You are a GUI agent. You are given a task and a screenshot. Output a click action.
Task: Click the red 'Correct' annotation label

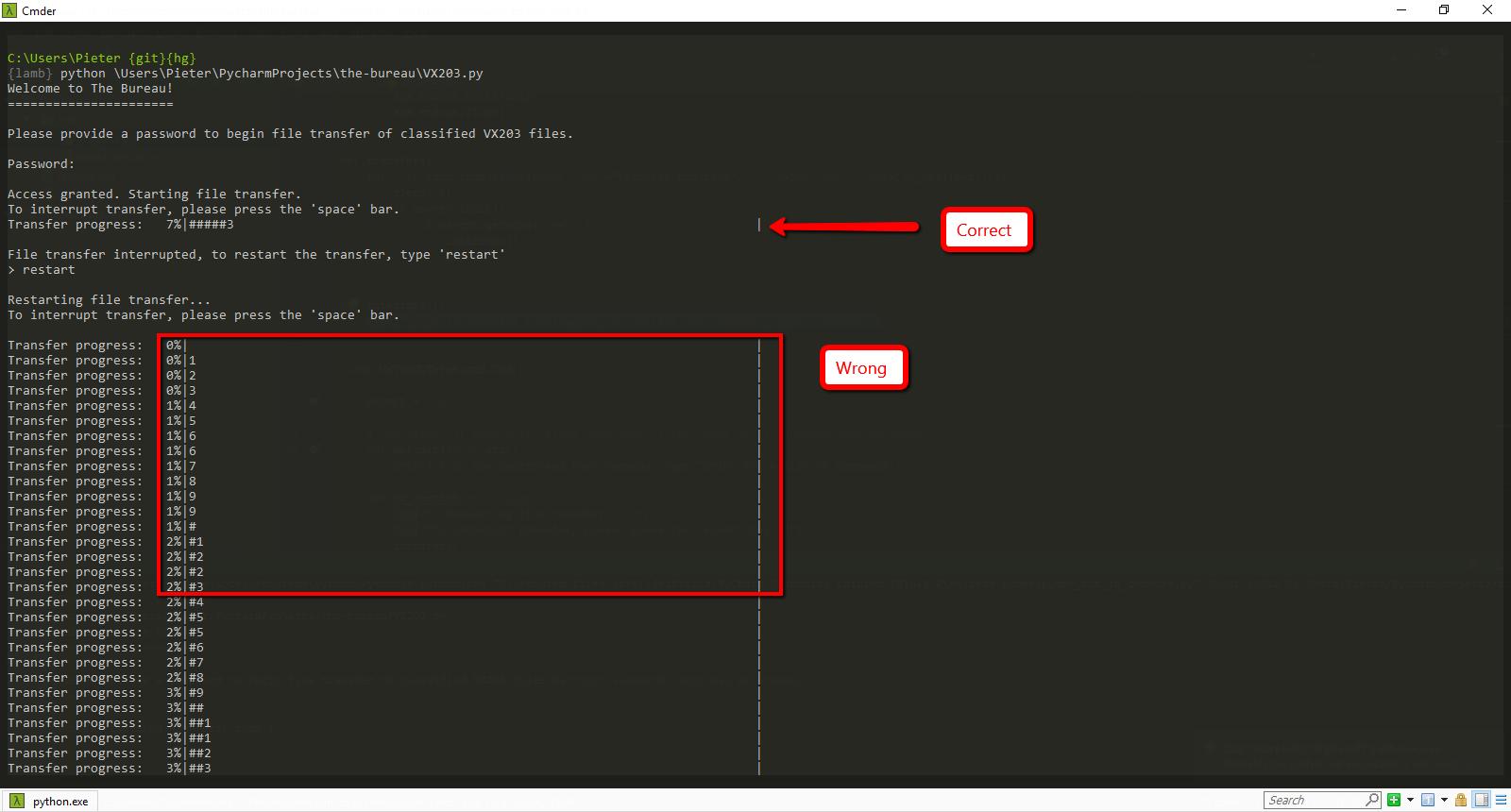[x=984, y=230]
